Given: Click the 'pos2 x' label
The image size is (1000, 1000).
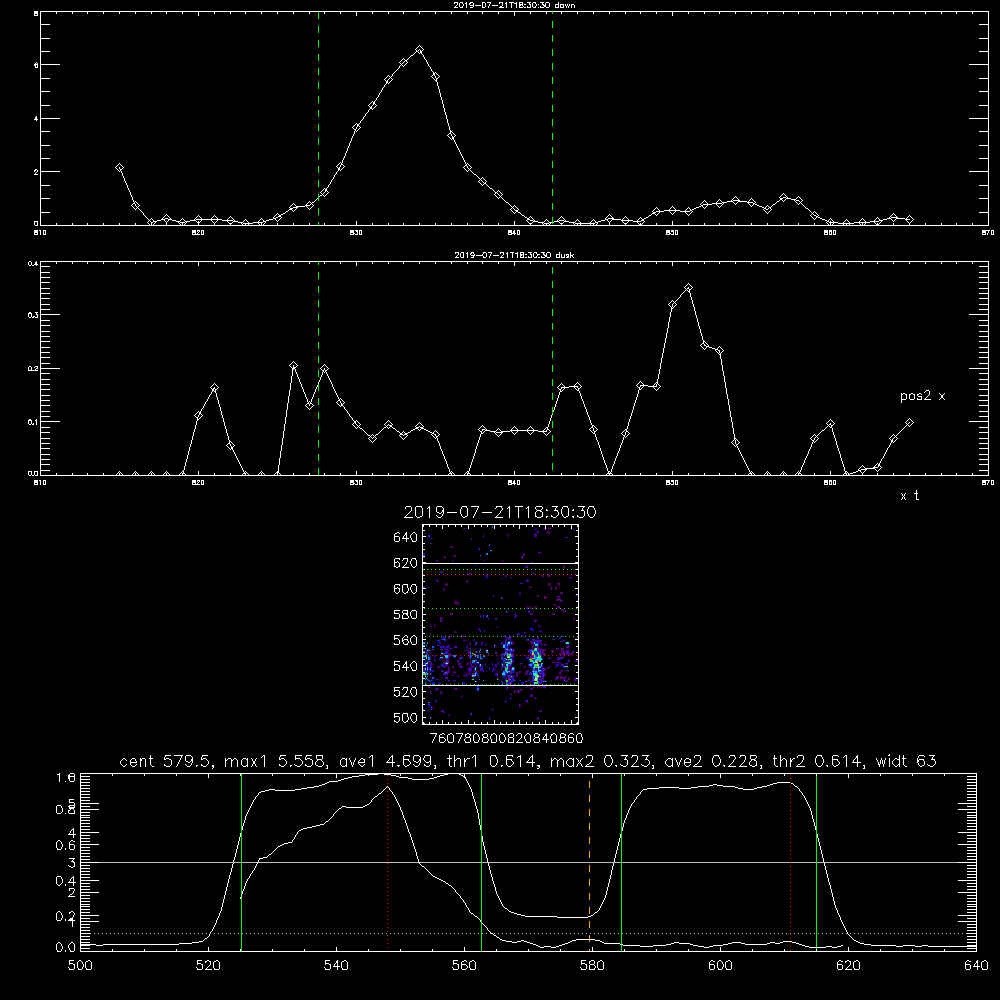Looking at the screenshot, I should click(922, 396).
